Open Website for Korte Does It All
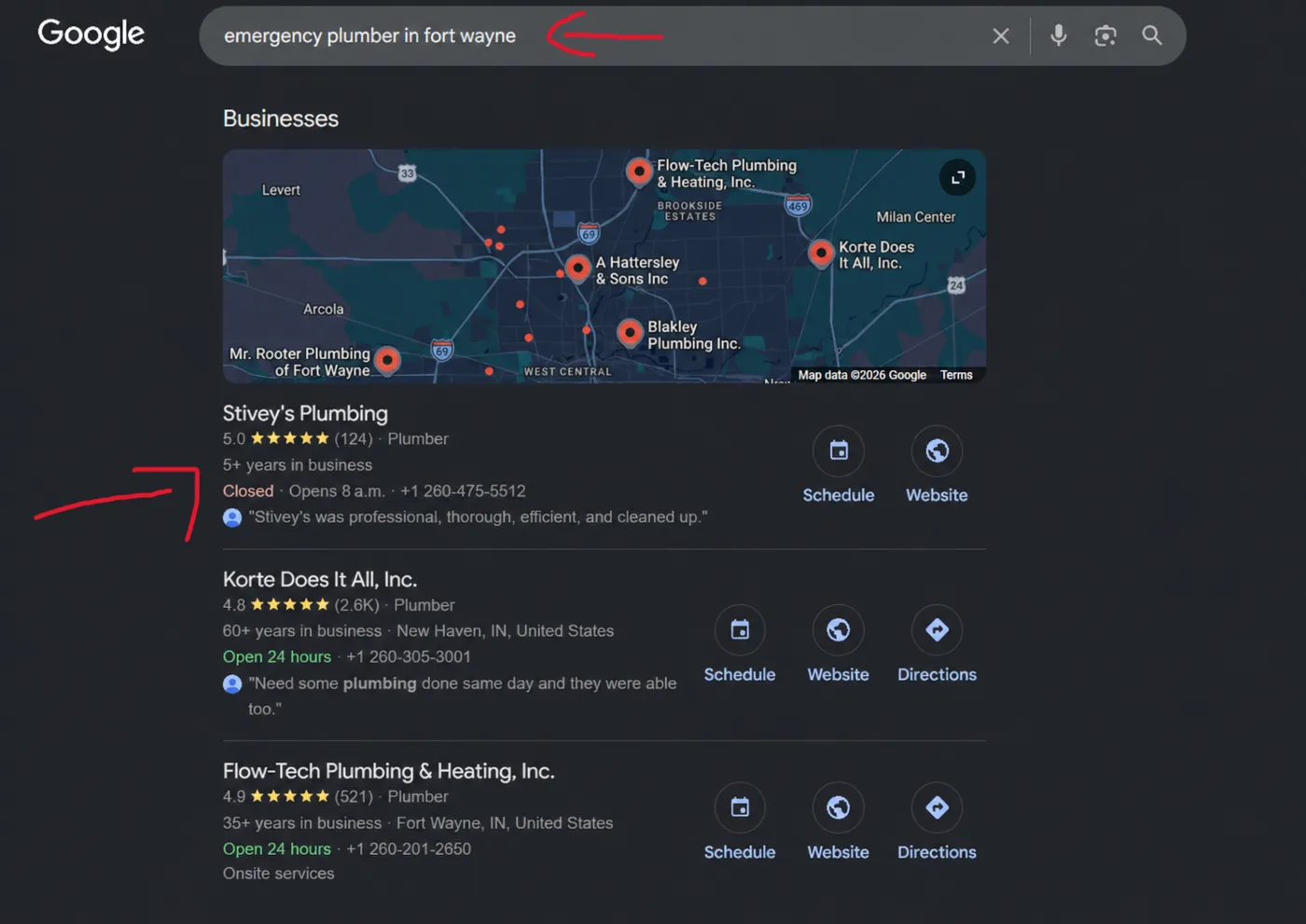The image size is (1306, 924). click(x=838, y=644)
